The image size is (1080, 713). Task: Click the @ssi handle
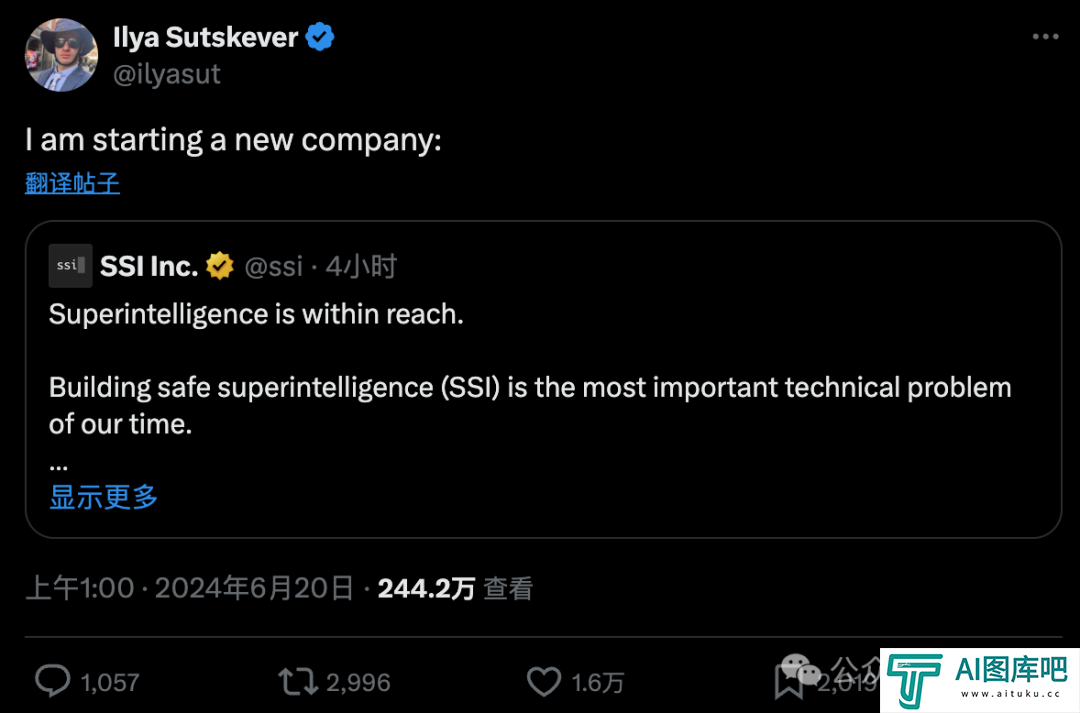[273, 266]
